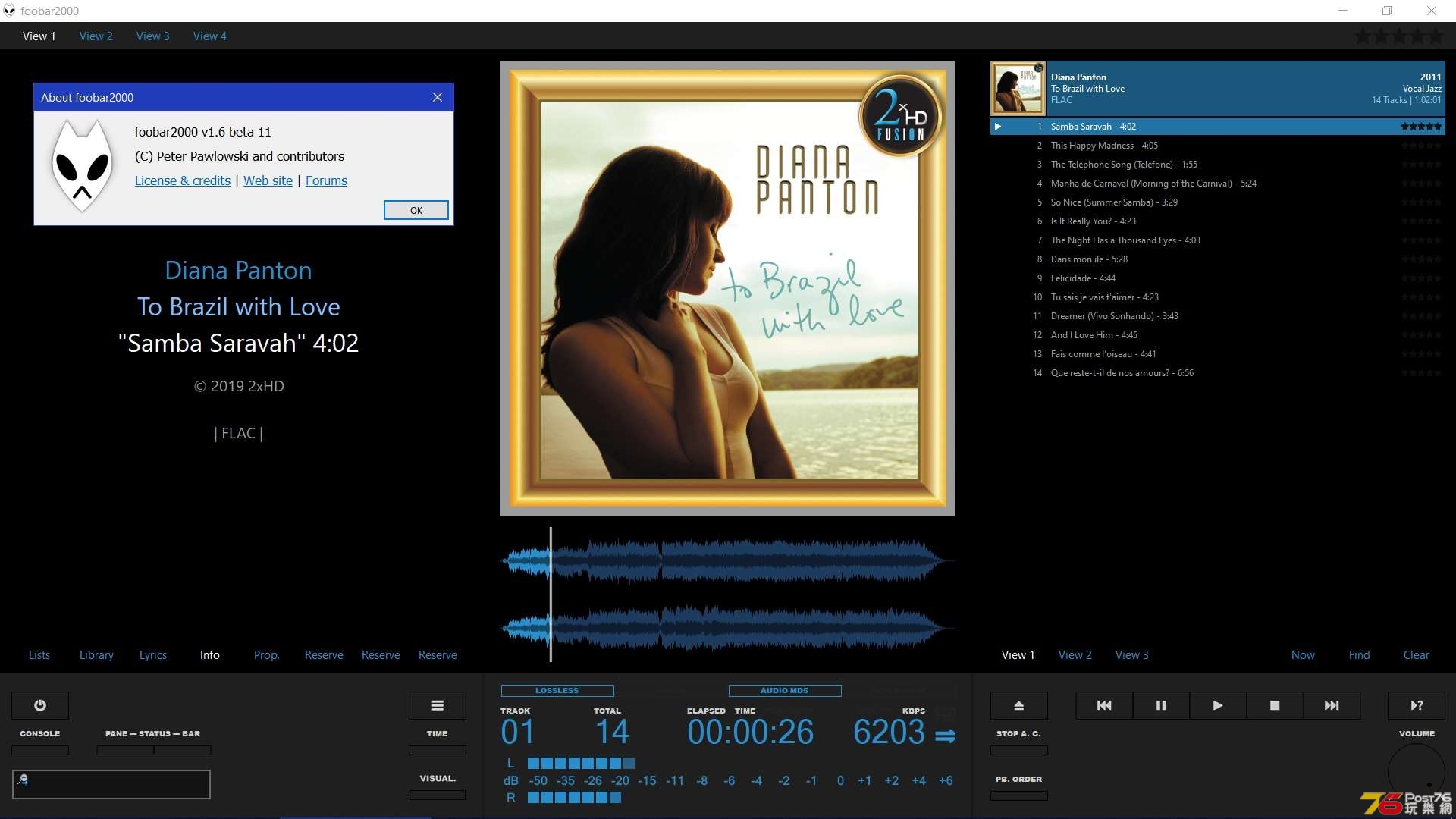Select the Lyrics tab
The width and height of the screenshot is (1456, 819).
point(153,655)
